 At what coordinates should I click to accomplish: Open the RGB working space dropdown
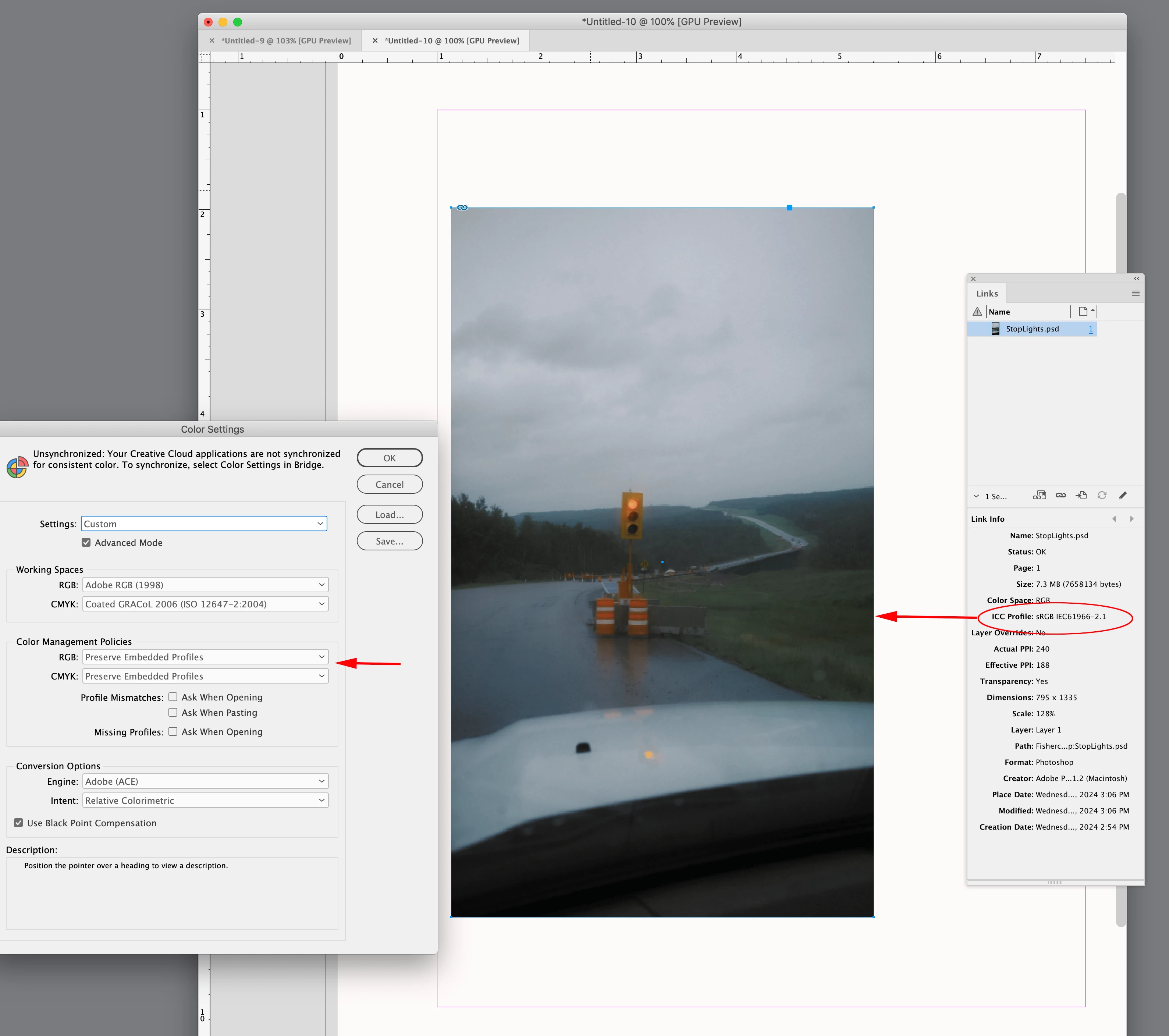click(x=205, y=585)
